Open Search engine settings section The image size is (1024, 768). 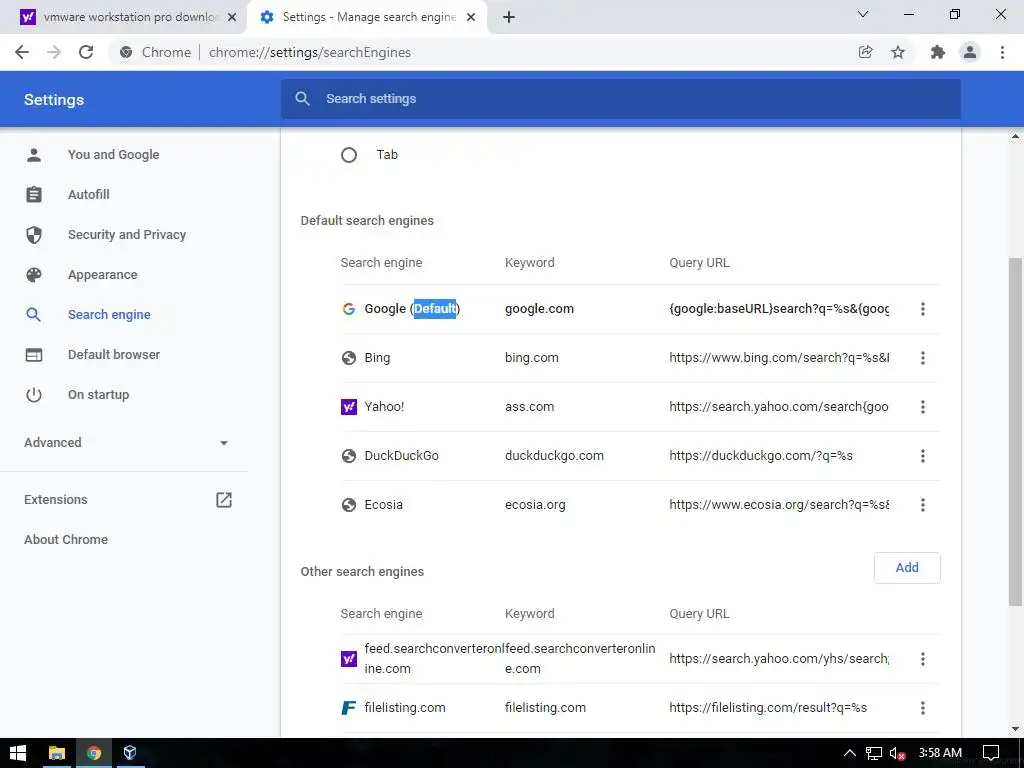pyautogui.click(x=109, y=315)
